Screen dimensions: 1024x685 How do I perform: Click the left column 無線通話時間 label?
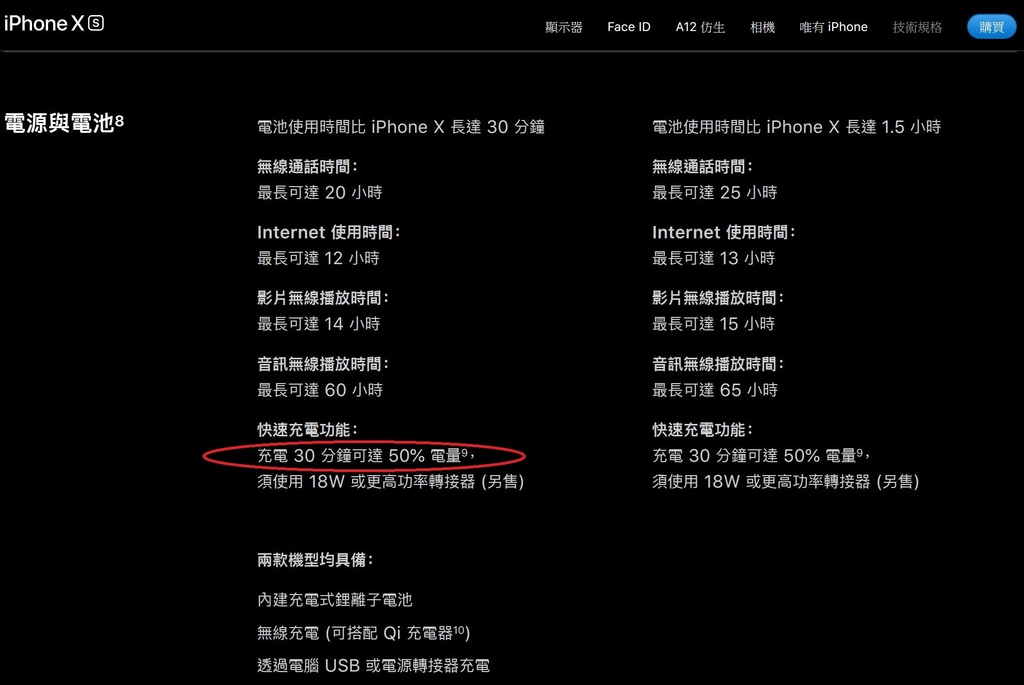coord(307,167)
